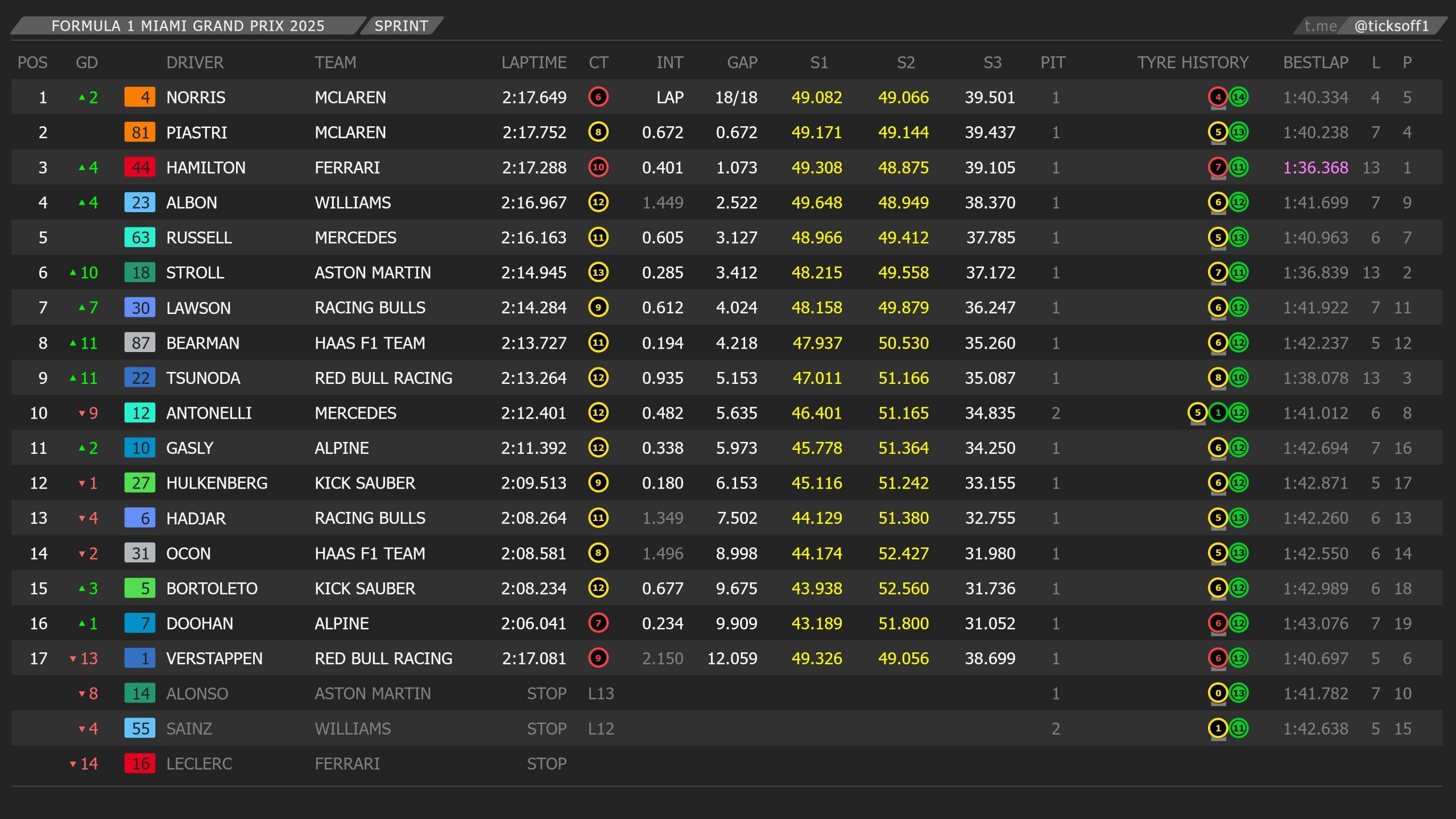Click Piastri's yellow current tyre icon
This screenshot has height=819, width=1456.
598,132
